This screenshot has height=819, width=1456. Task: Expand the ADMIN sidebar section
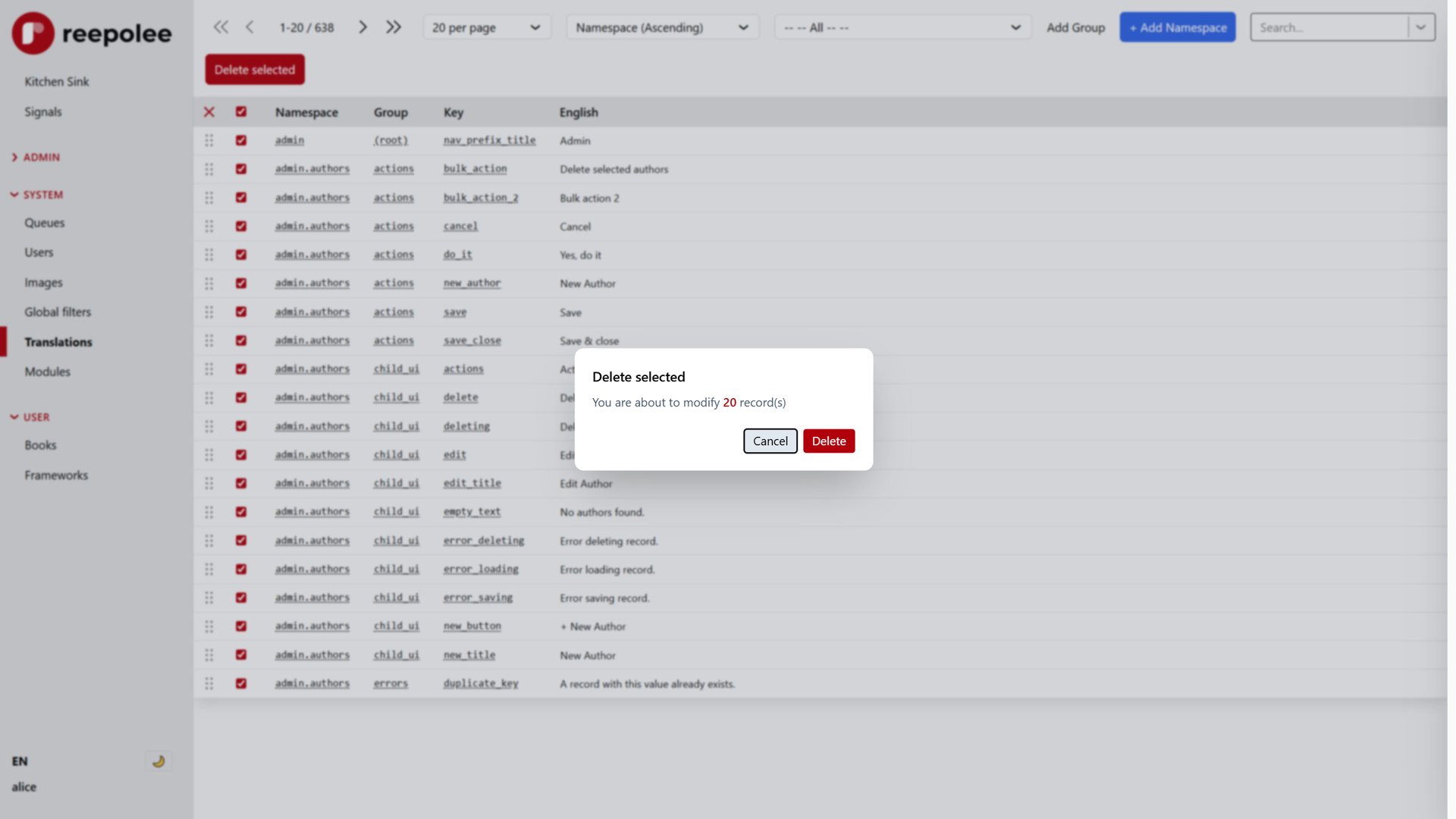[36, 157]
